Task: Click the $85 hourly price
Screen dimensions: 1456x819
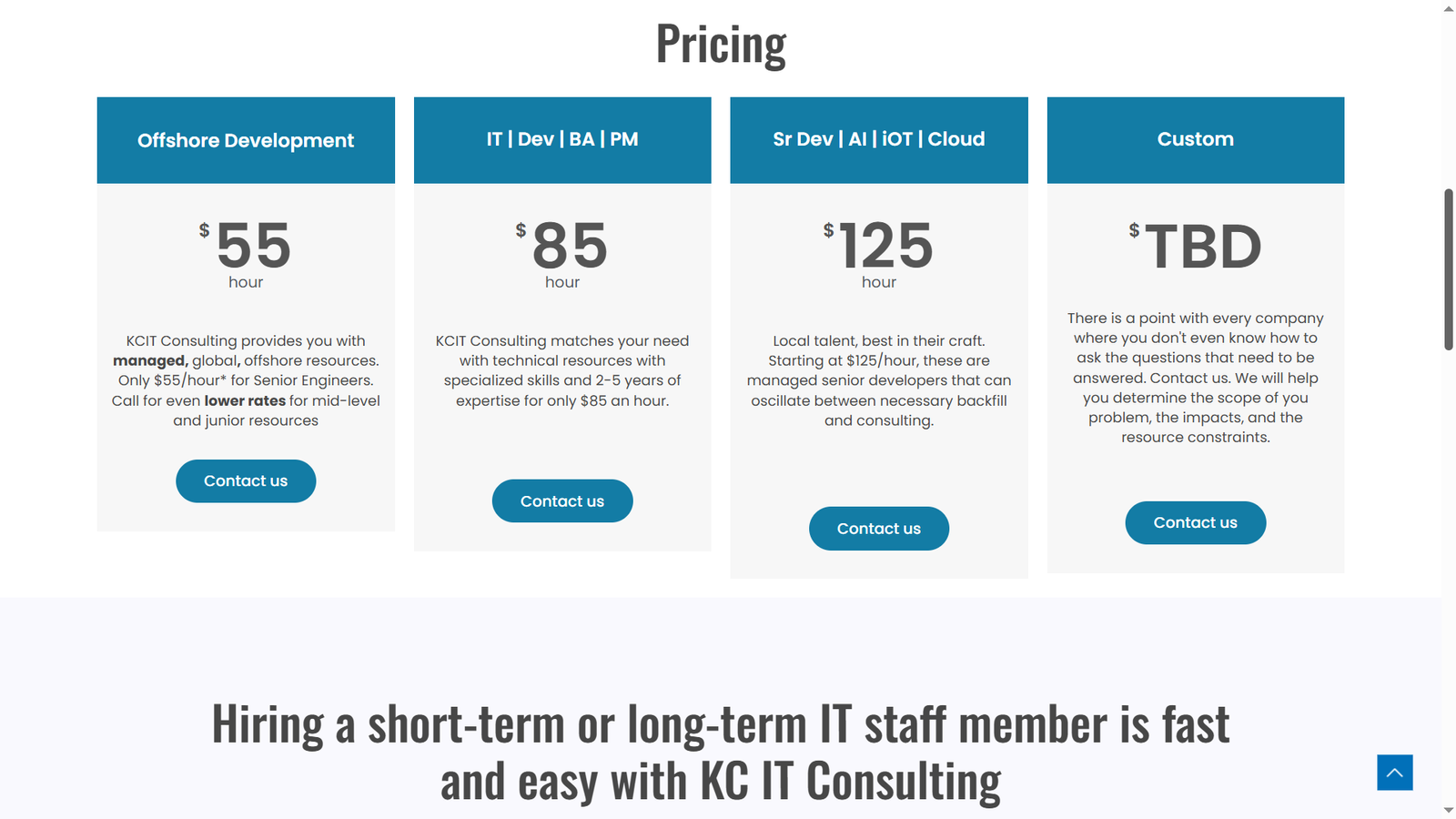Action: (x=562, y=246)
